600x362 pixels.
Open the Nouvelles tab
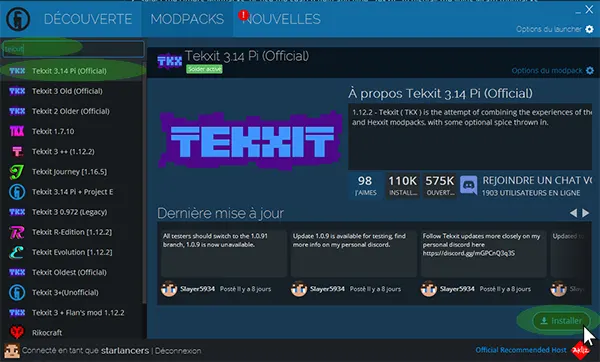click(x=282, y=19)
